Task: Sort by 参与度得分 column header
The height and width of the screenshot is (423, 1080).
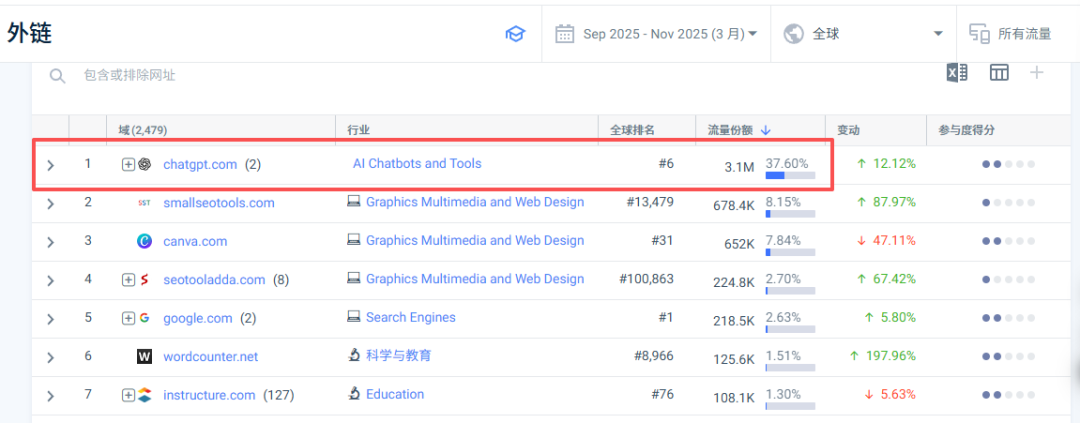Action: point(966,130)
